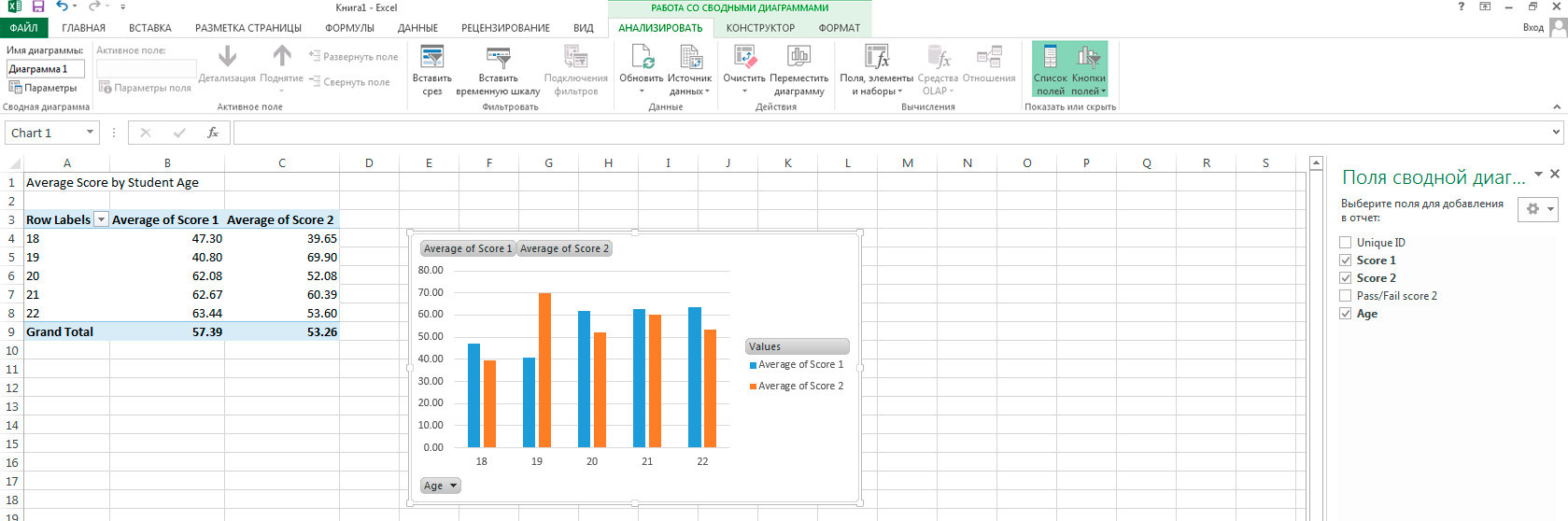Click the Refresh data icon (Обновить)
Image resolution: width=1568 pixels, height=521 pixels.
click(x=642, y=58)
